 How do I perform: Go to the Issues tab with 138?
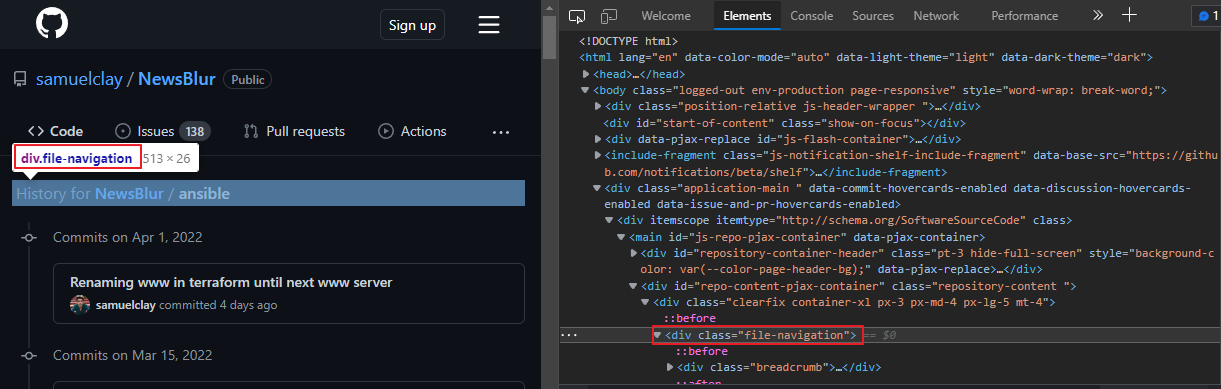162,131
